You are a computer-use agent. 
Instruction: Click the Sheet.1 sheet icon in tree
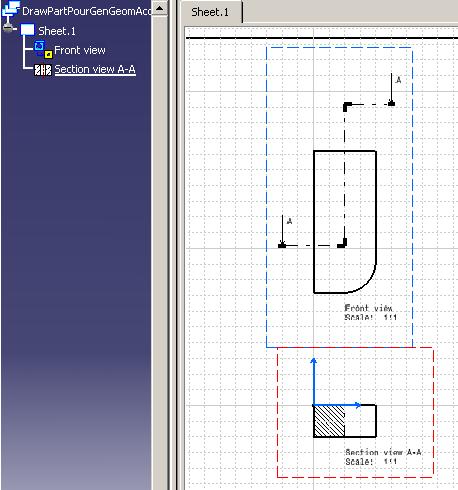27,30
